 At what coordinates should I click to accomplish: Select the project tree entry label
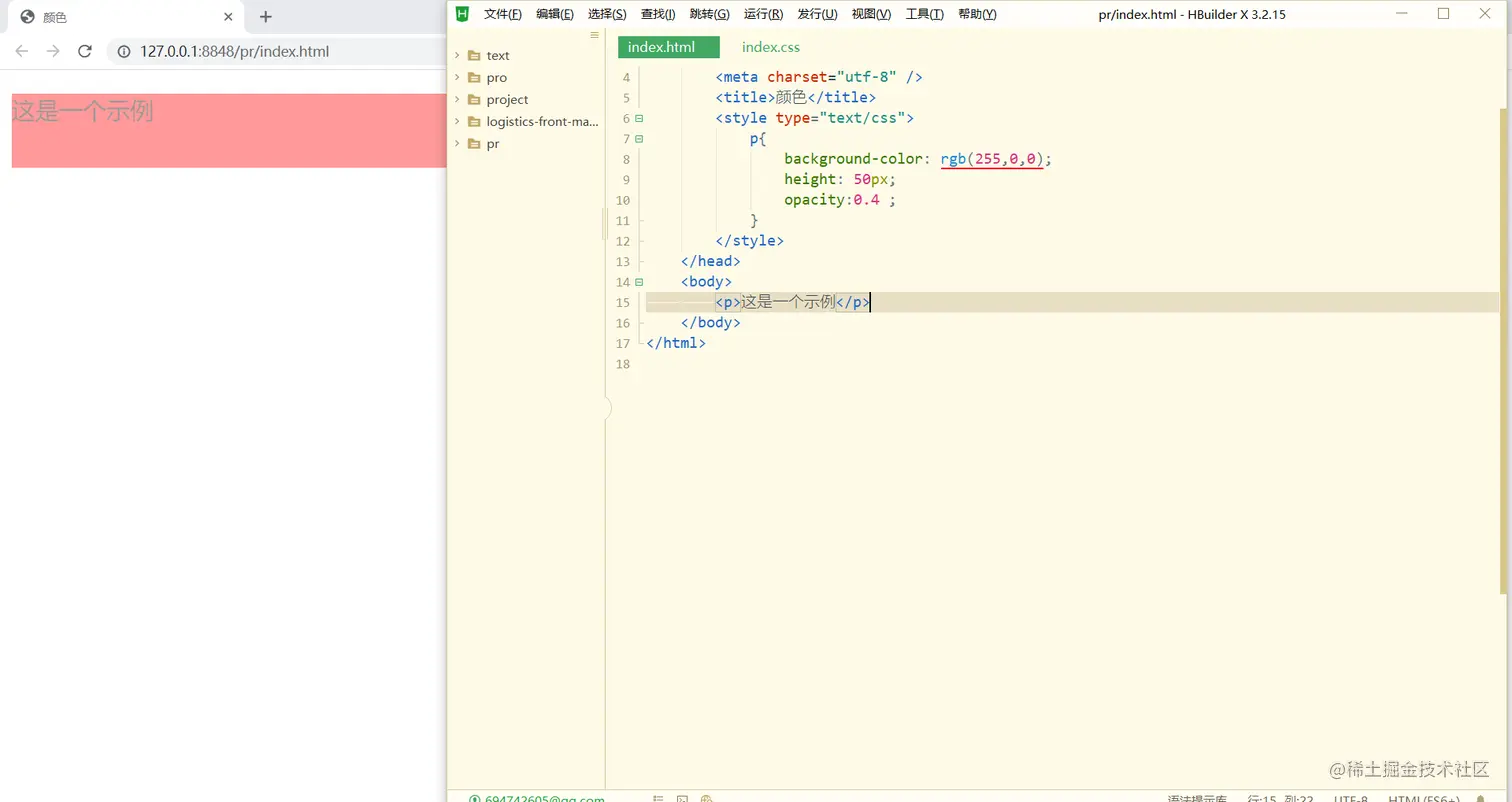coord(507,99)
